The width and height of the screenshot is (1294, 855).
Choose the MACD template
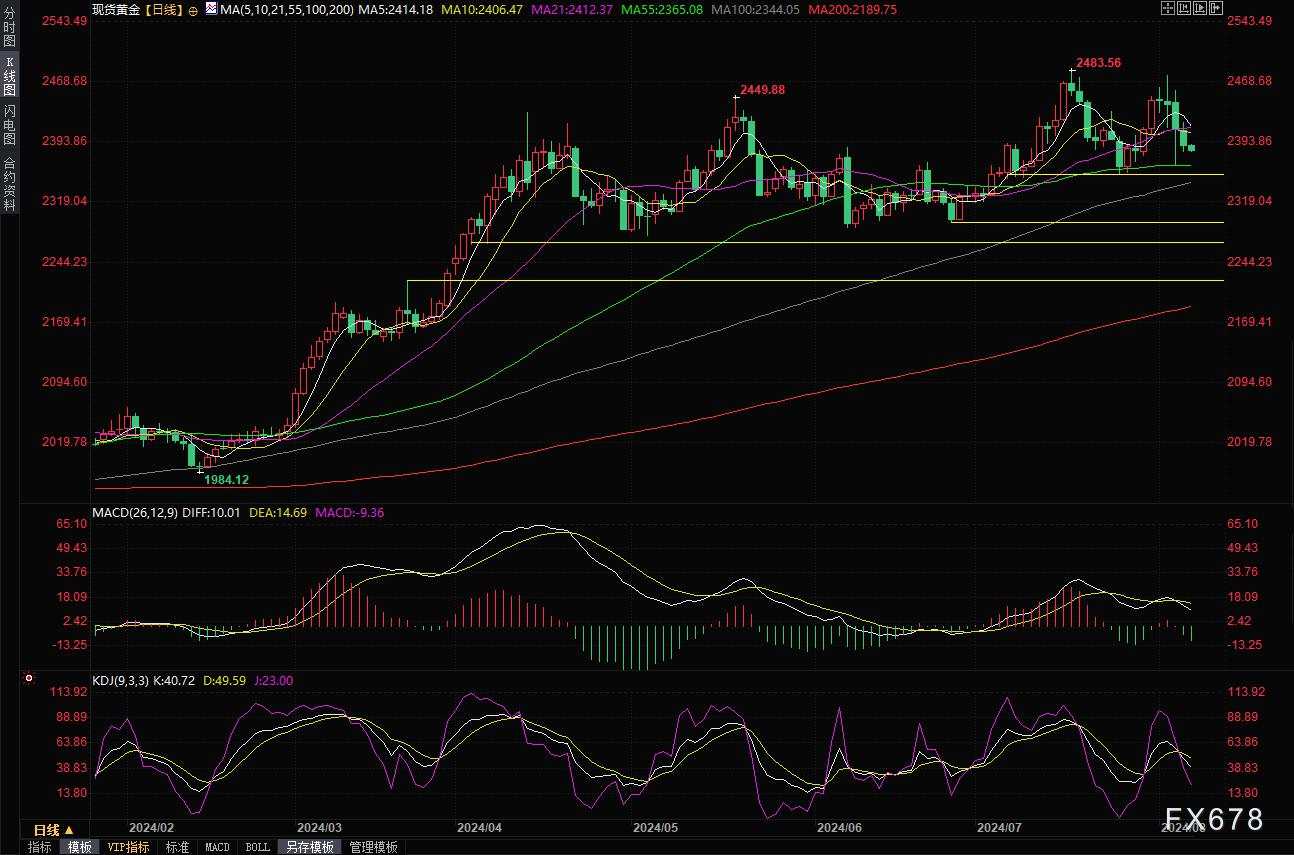coord(217,847)
